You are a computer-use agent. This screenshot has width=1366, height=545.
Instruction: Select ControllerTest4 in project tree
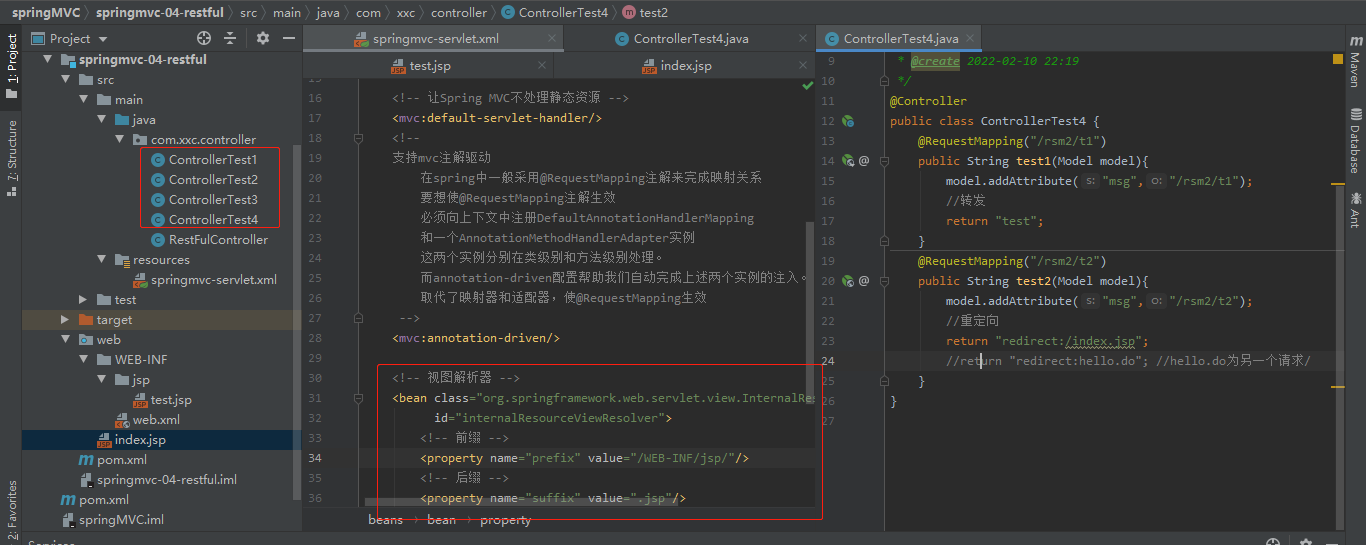203,220
